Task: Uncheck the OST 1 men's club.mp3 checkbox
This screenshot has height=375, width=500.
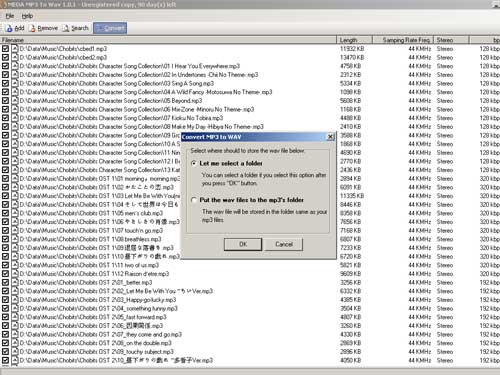Action: (x=5, y=213)
